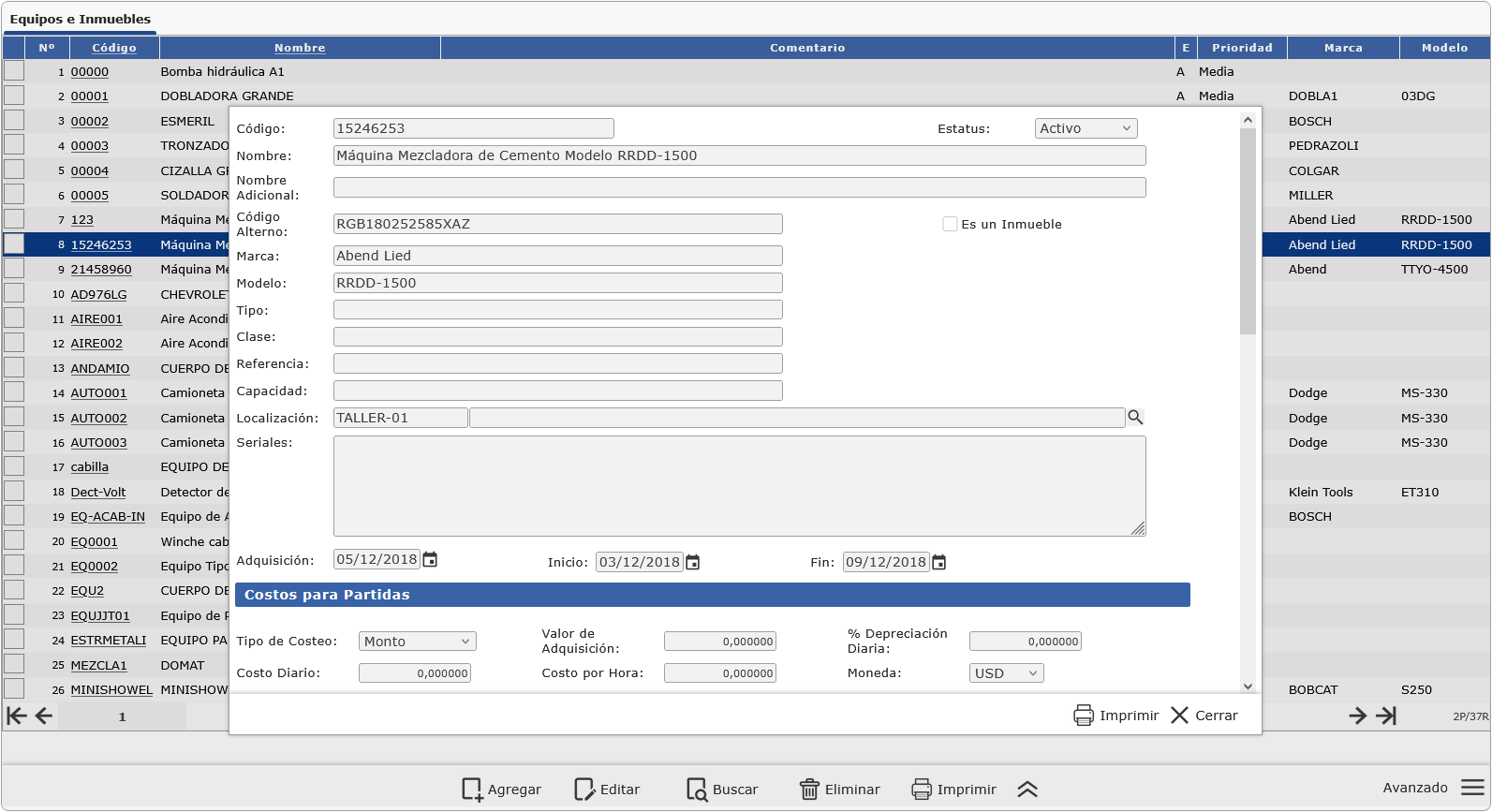Check the select-all header checkbox

[14, 47]
